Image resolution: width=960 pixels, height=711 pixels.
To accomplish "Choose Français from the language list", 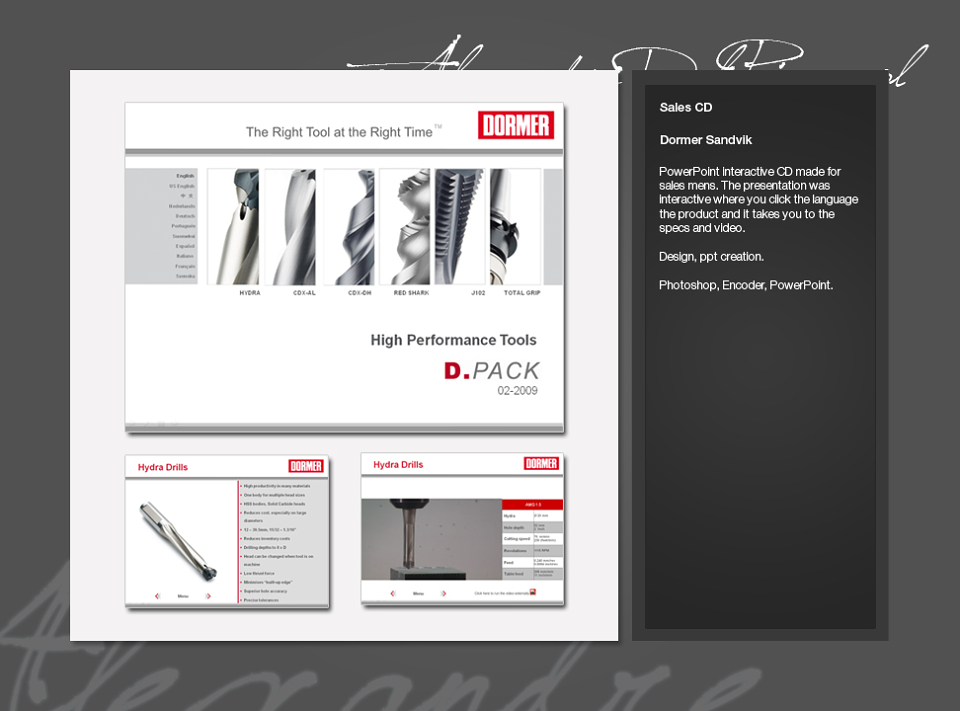I will [x=185, y=266].
